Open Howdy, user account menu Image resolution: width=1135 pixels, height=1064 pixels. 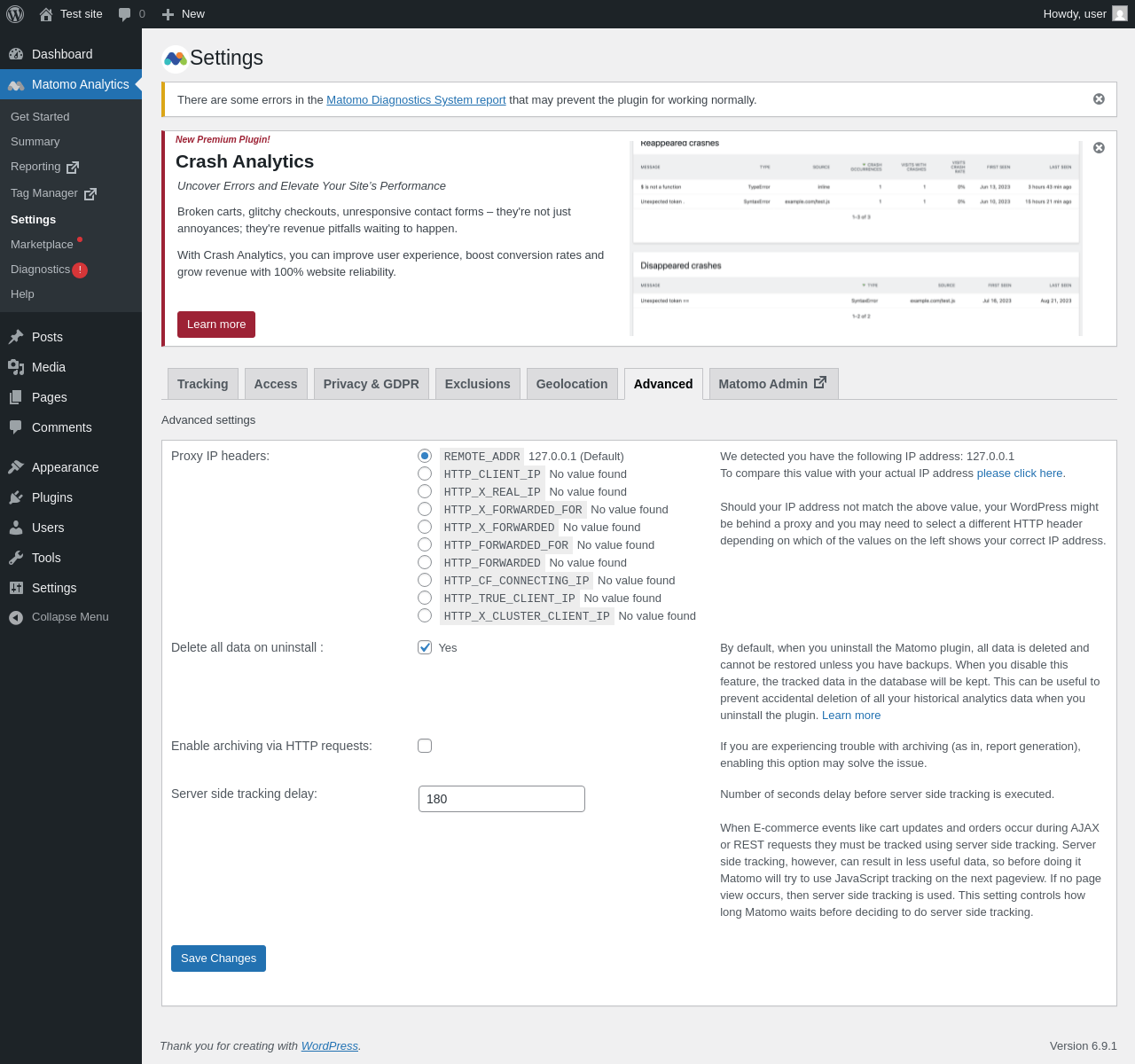click(1085, 14)
